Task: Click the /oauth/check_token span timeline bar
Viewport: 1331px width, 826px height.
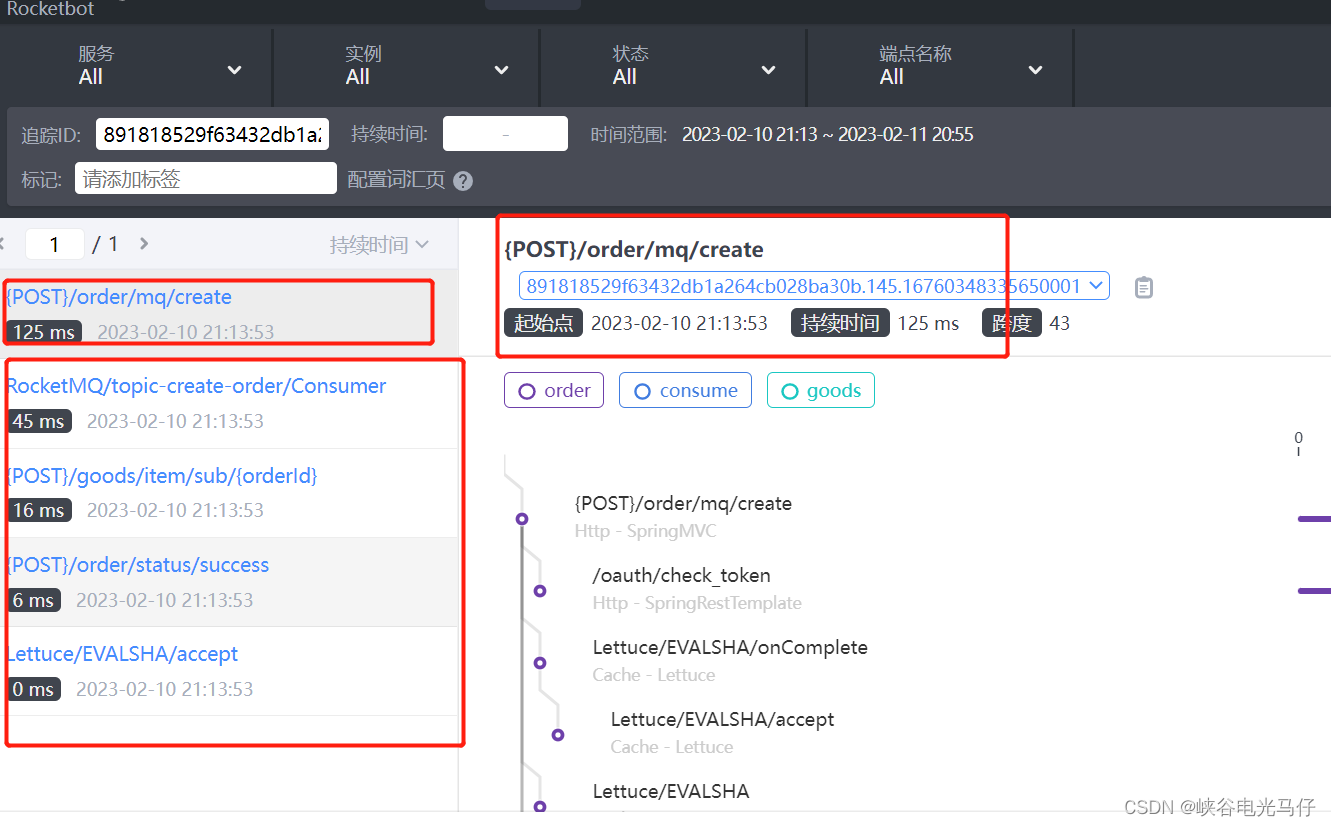Action: click(x=1314, y=591)
